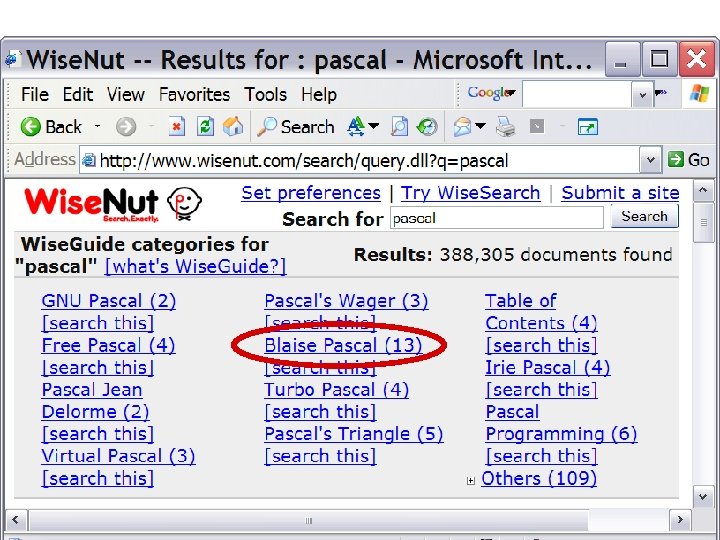Open the what's WiseGuide? link
This screenshot has height=540, width=720.
point(195,266)
